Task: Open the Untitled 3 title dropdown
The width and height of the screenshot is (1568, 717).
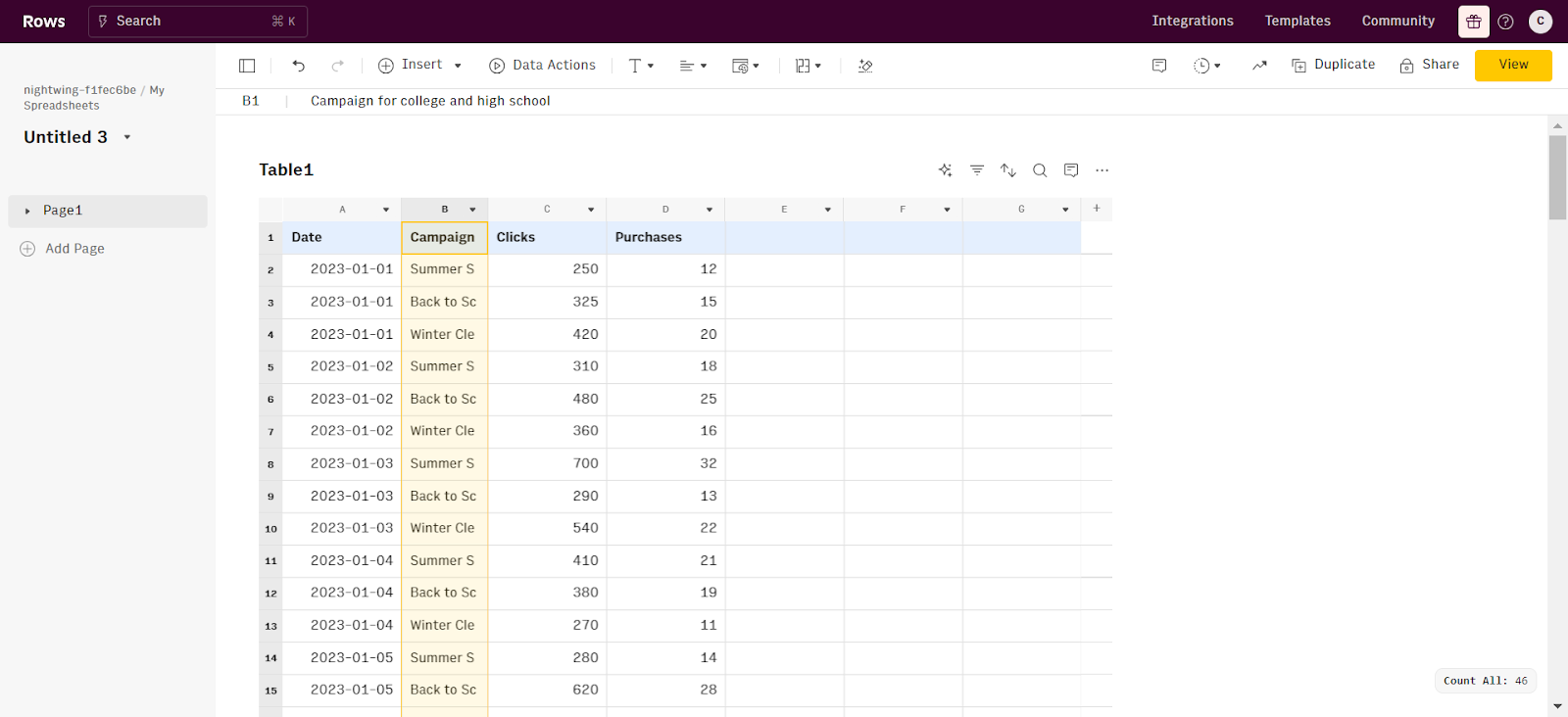Action: 127,137
